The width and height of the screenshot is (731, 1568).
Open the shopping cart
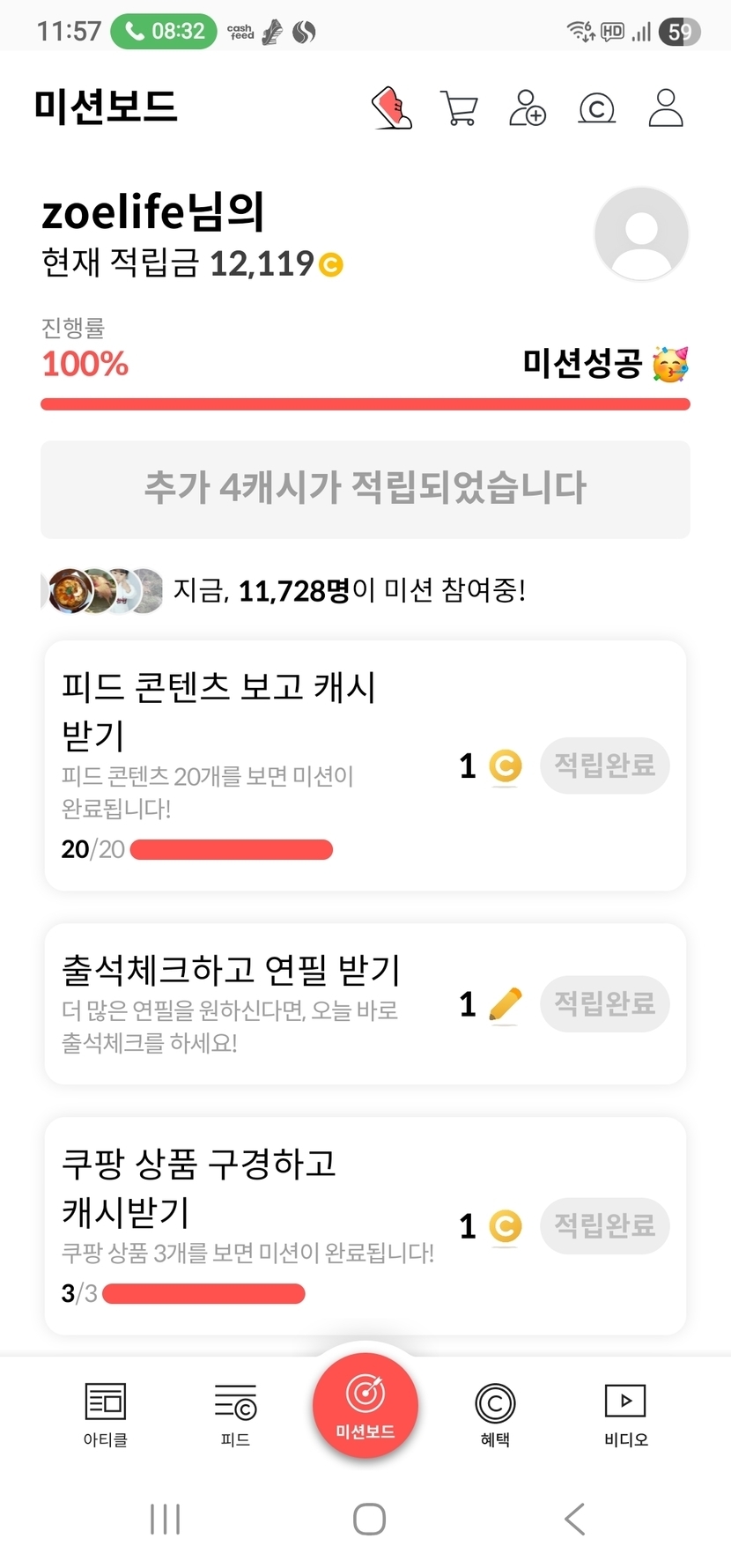(458, 108)
